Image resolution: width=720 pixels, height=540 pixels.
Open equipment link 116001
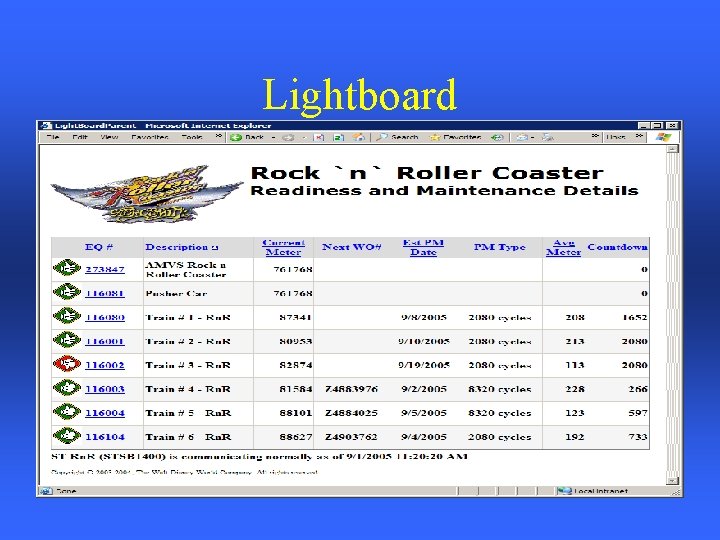click(x=105, y=341)
